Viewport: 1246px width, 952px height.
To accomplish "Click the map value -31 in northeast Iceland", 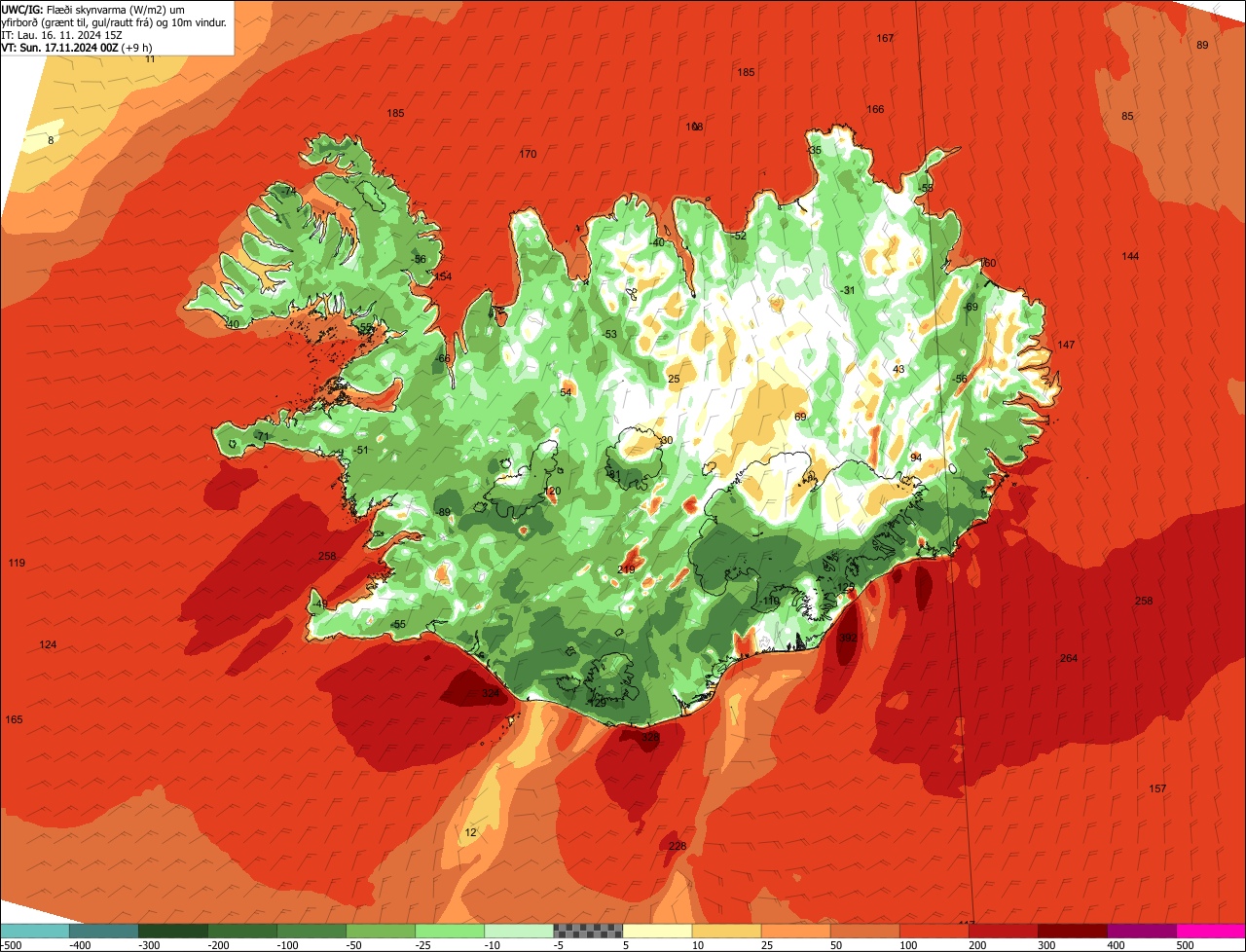I will 848,290.
